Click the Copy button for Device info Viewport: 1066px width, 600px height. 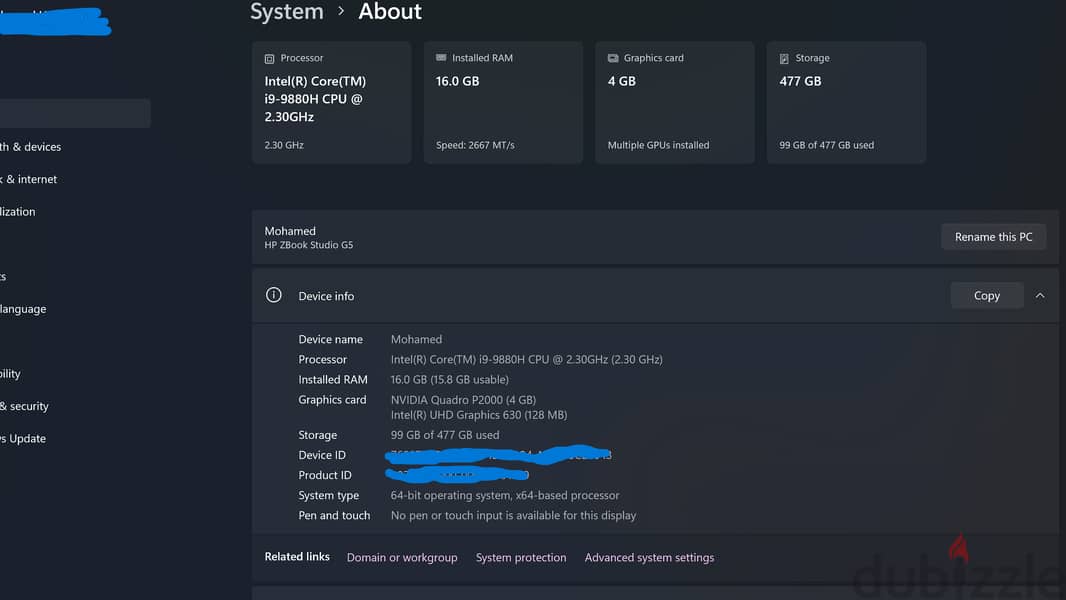(x=986, y=296)
